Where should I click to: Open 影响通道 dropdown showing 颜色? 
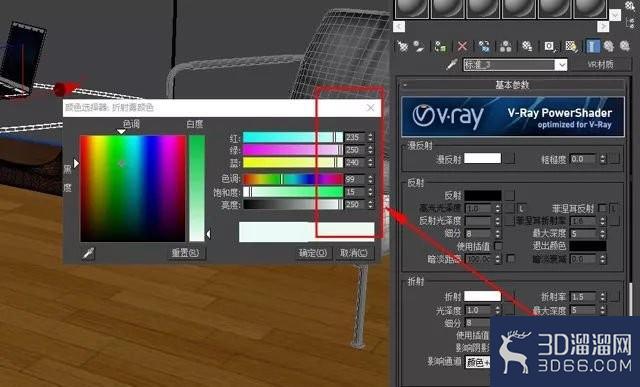[477, 362]
